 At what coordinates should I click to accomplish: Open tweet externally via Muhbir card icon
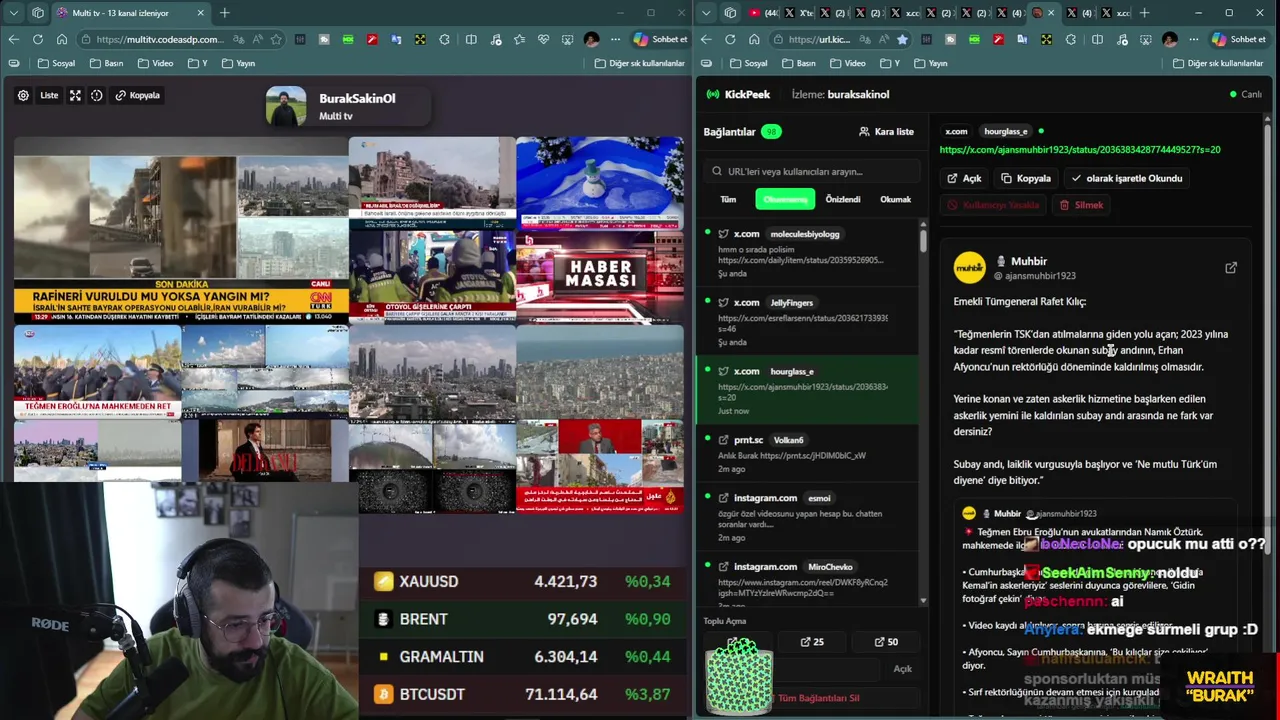coord(1231,268)
